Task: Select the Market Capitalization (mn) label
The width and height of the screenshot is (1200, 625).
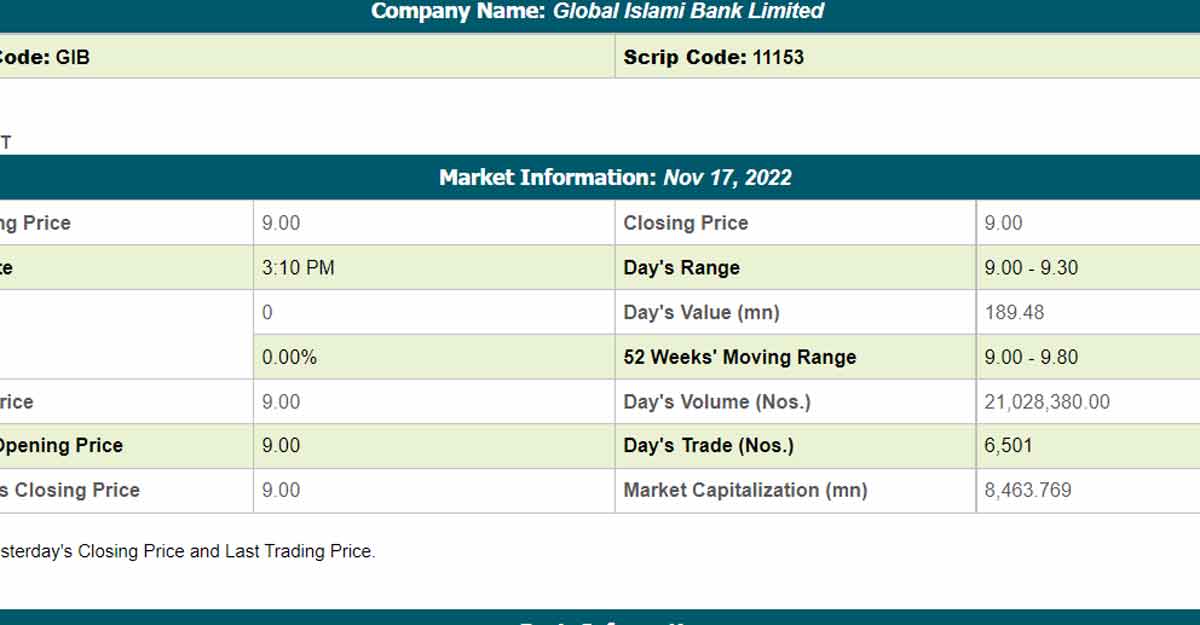Action: (745, 490)
